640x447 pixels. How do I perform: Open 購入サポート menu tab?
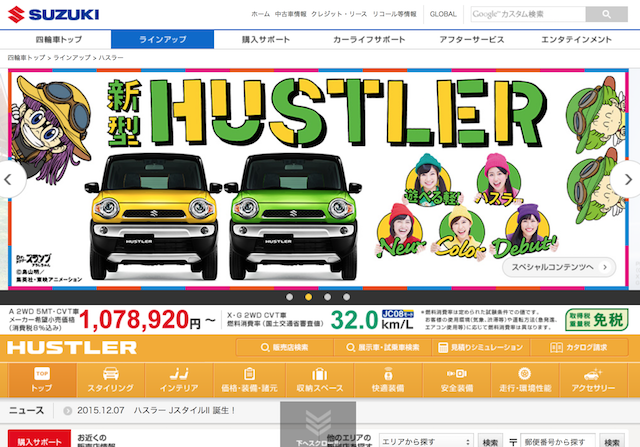point(266,40)
